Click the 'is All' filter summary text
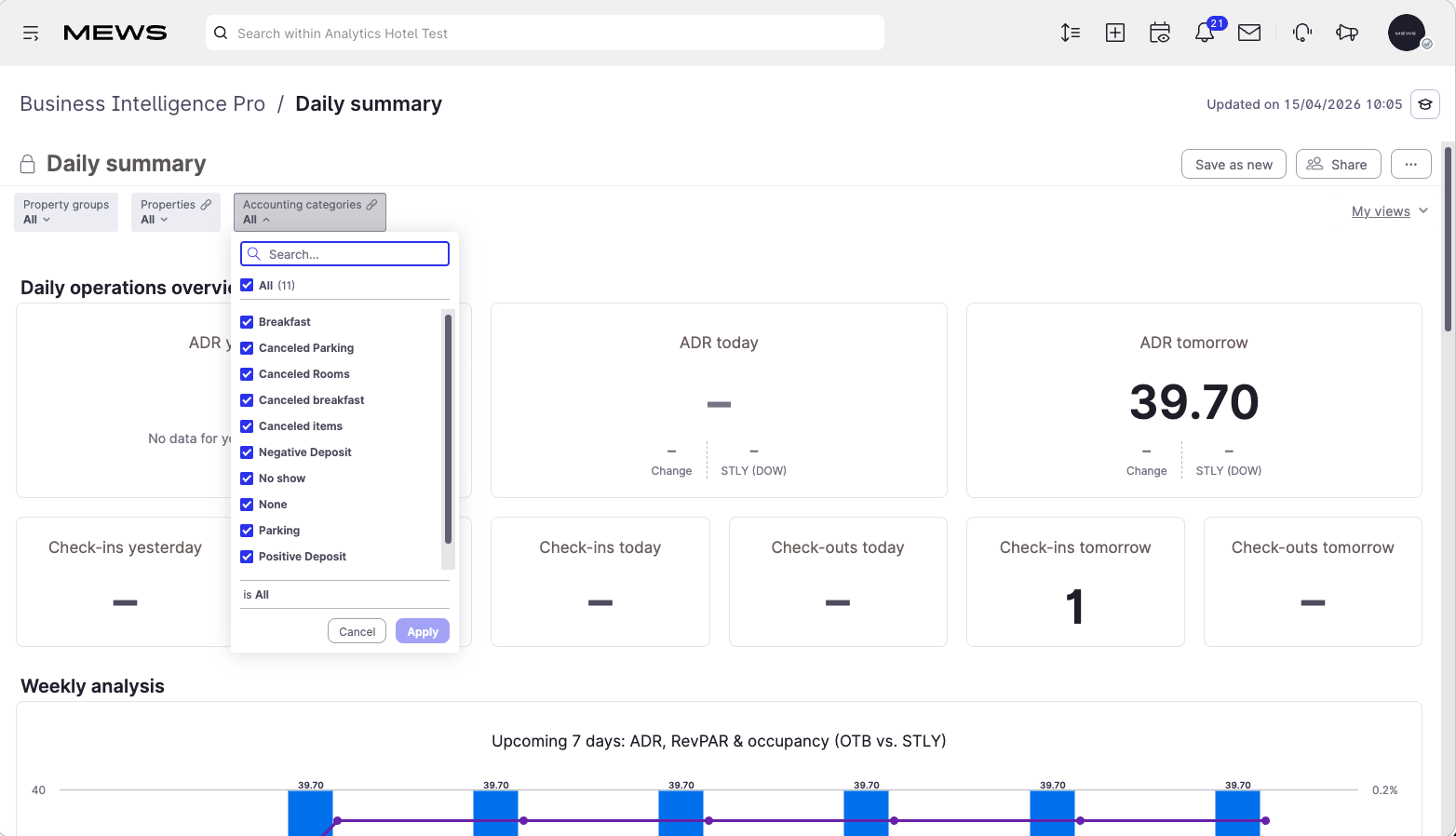Viewport: 1456px width, 836px height. click(x=256, y=595)
